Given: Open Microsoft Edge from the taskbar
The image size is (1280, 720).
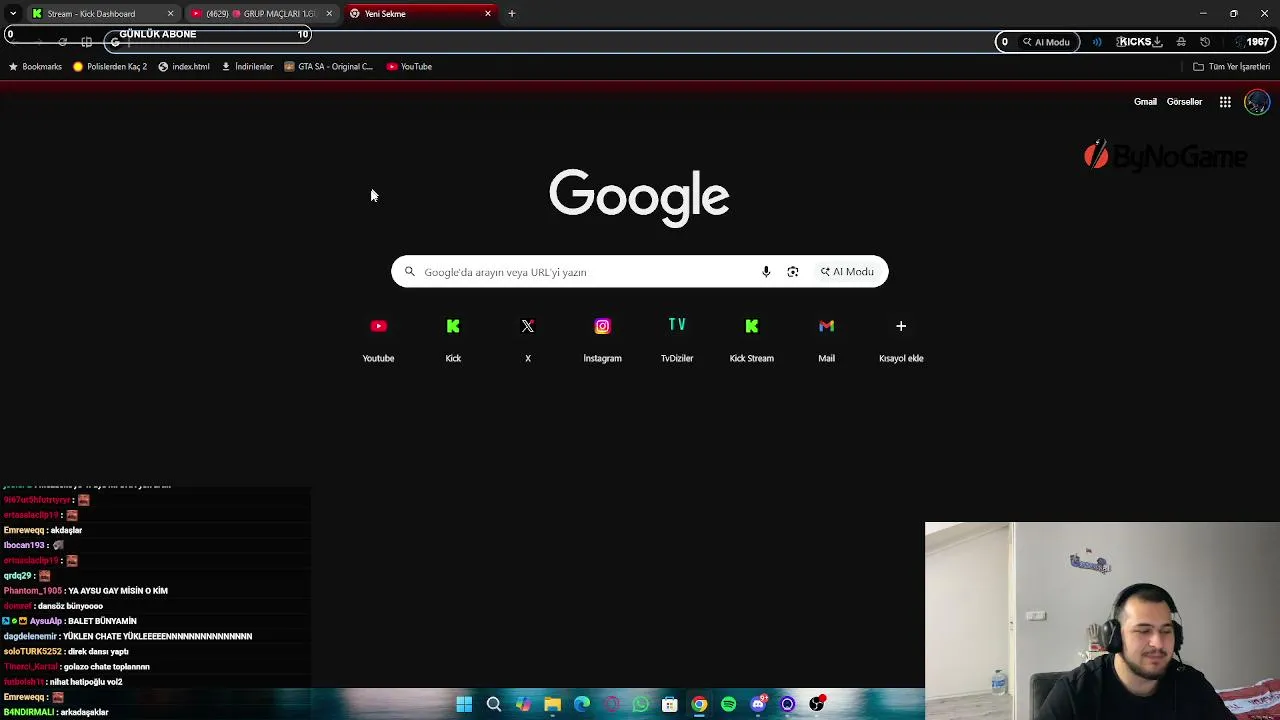Looking at the screenshot, I should [582, 704].
